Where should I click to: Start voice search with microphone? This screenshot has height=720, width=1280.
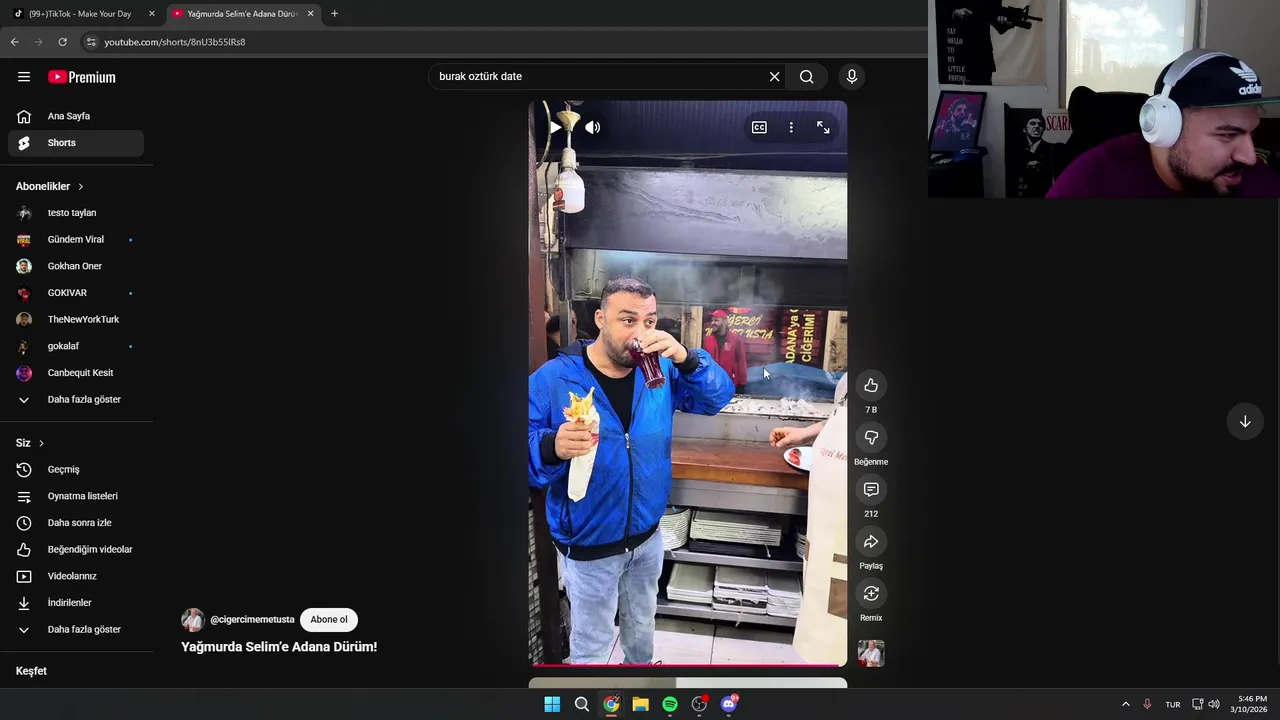[x=852, y=77]
